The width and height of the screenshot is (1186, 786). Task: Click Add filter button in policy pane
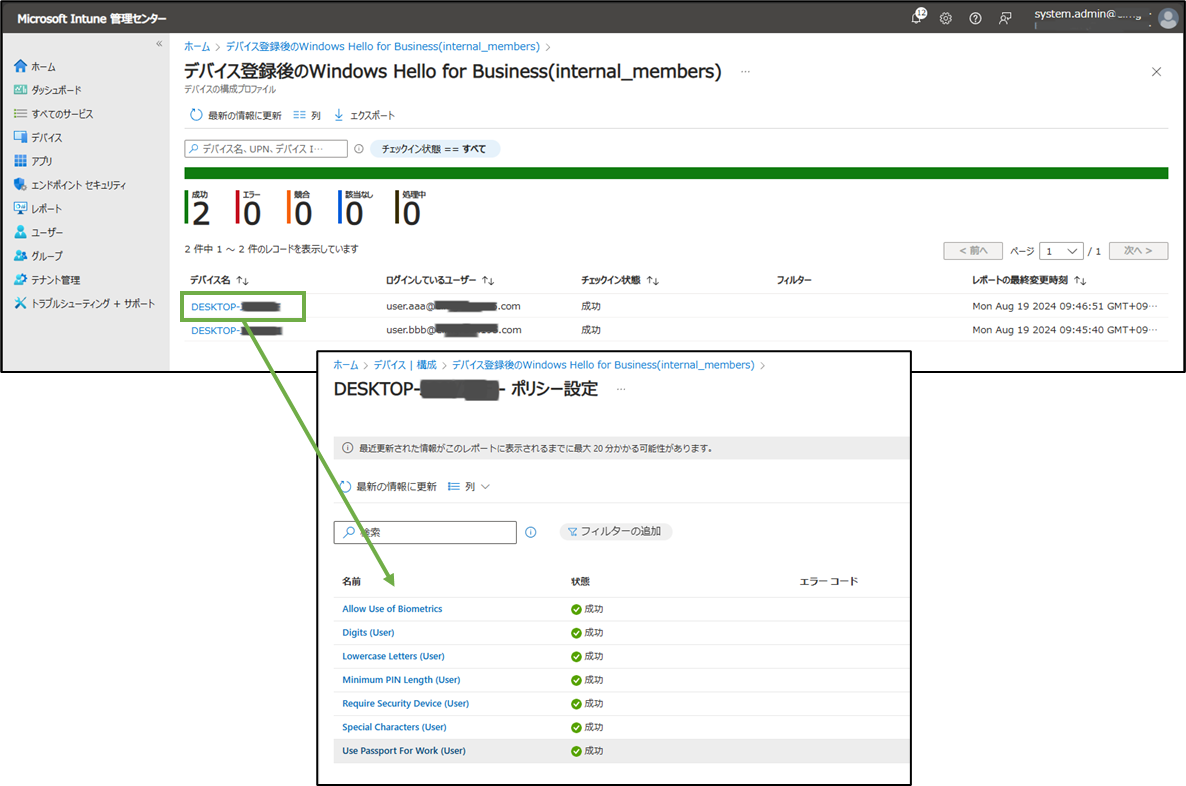616,532
